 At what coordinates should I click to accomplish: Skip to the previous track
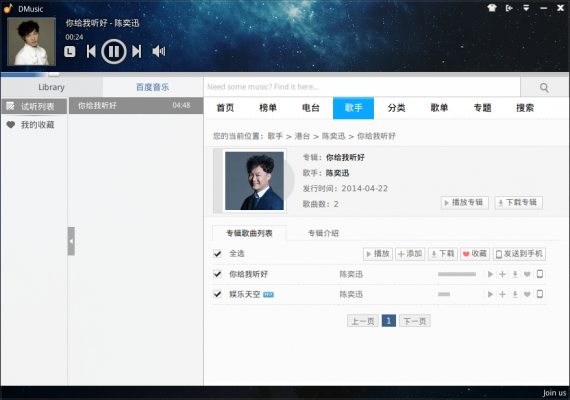[x=91, y=51]
